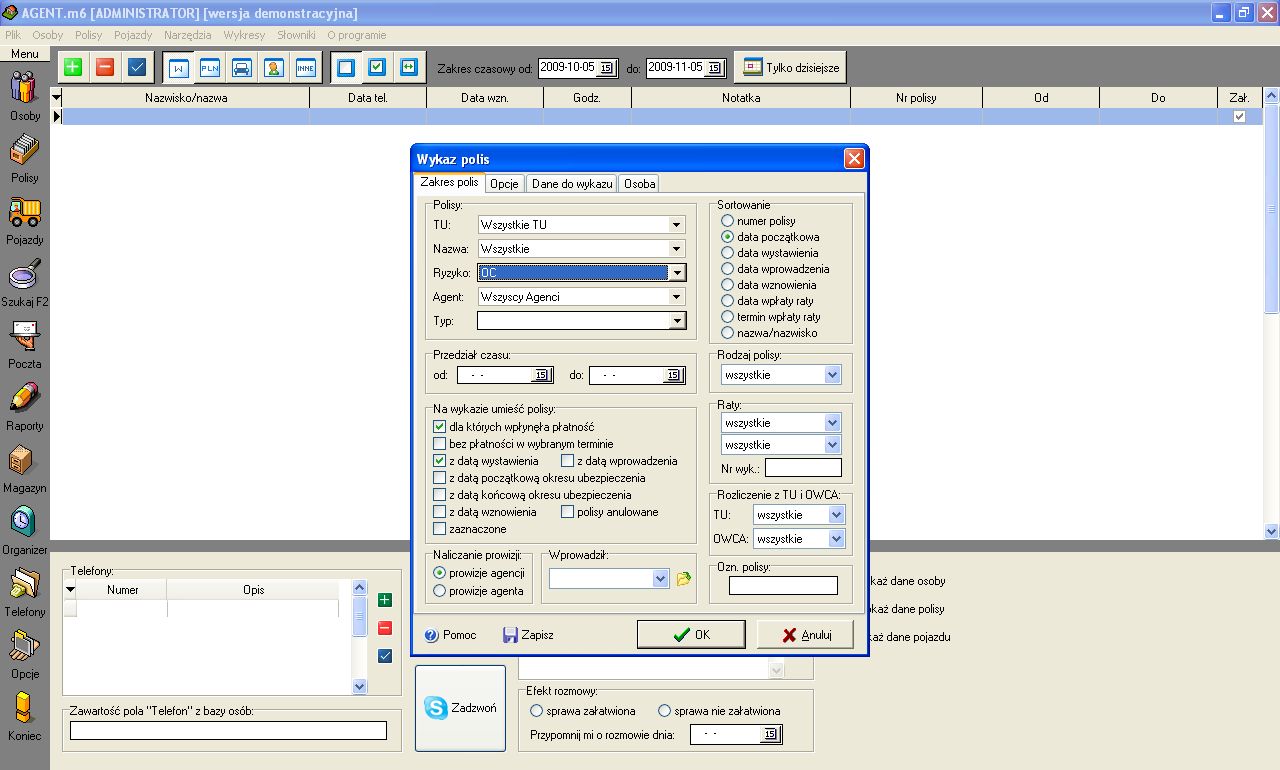1280x770 pixels.
Task: Sort by 'numer polisy' radio option
Action: (728, 221)
